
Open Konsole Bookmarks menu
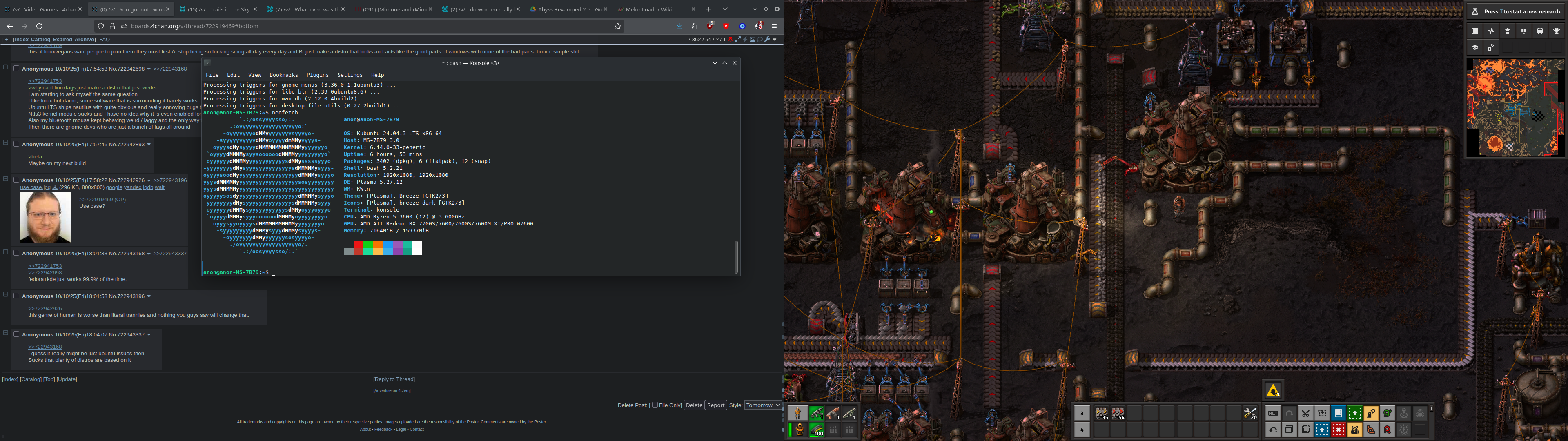(284, 75)
